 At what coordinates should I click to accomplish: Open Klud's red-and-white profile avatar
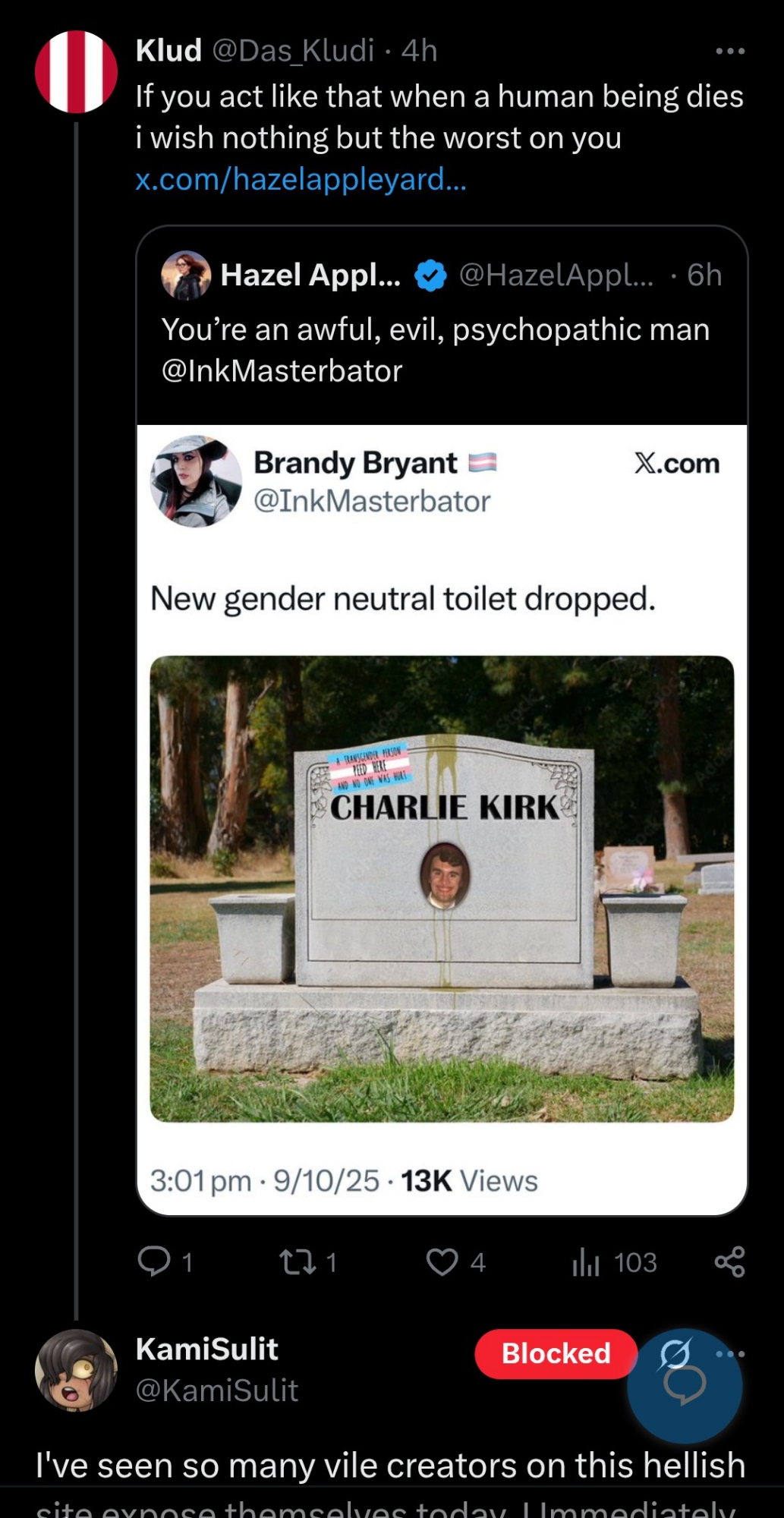pos(76,72)
